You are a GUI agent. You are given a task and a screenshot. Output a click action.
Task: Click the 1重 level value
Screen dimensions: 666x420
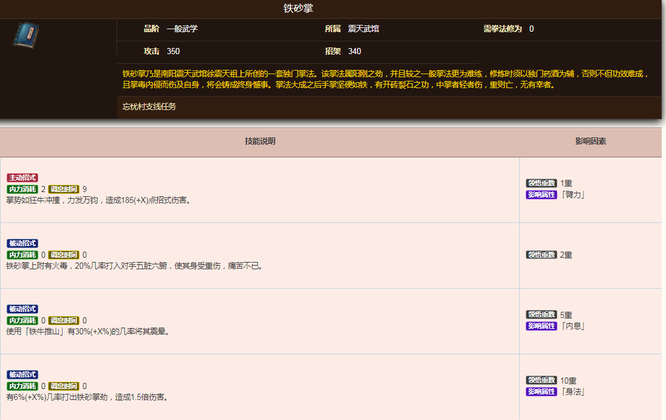pyautogui.click(x=566, y=183)
